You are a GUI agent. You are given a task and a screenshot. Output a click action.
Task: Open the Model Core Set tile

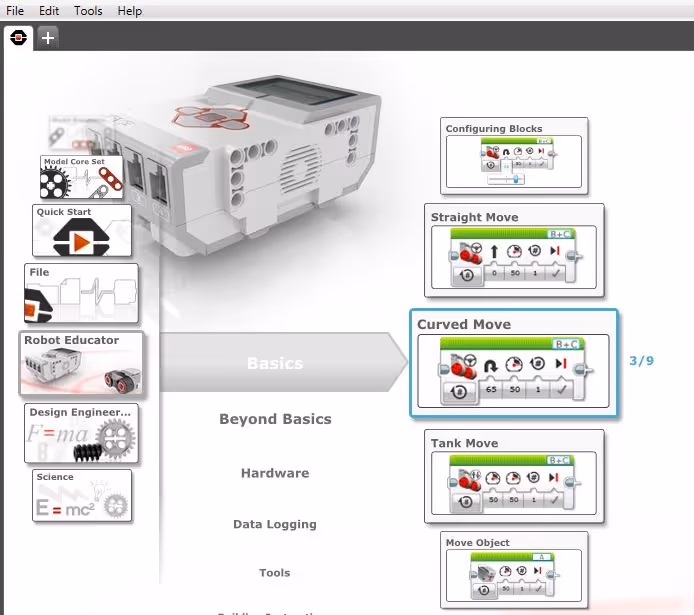coord(81,177)
